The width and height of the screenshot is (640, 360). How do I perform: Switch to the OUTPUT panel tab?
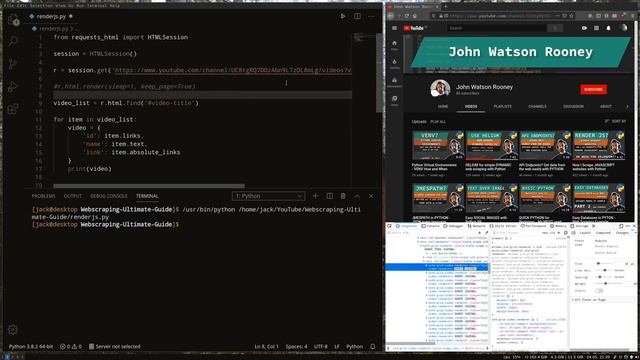click(x=73, y=196)
